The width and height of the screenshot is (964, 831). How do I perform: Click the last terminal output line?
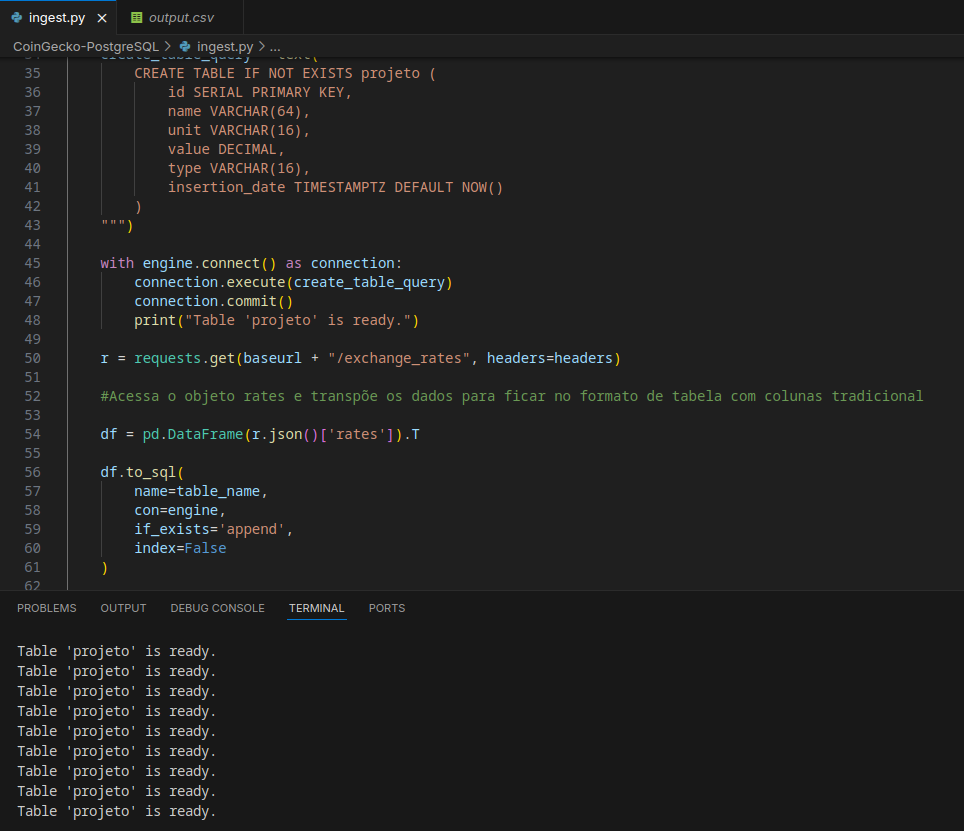pyautogui.click(x=117, y=811)
